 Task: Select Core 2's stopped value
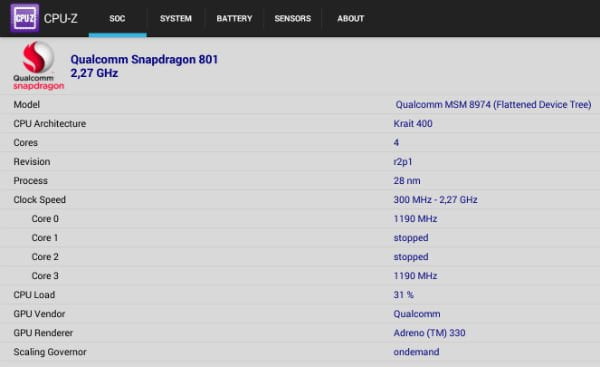[411, 257]
